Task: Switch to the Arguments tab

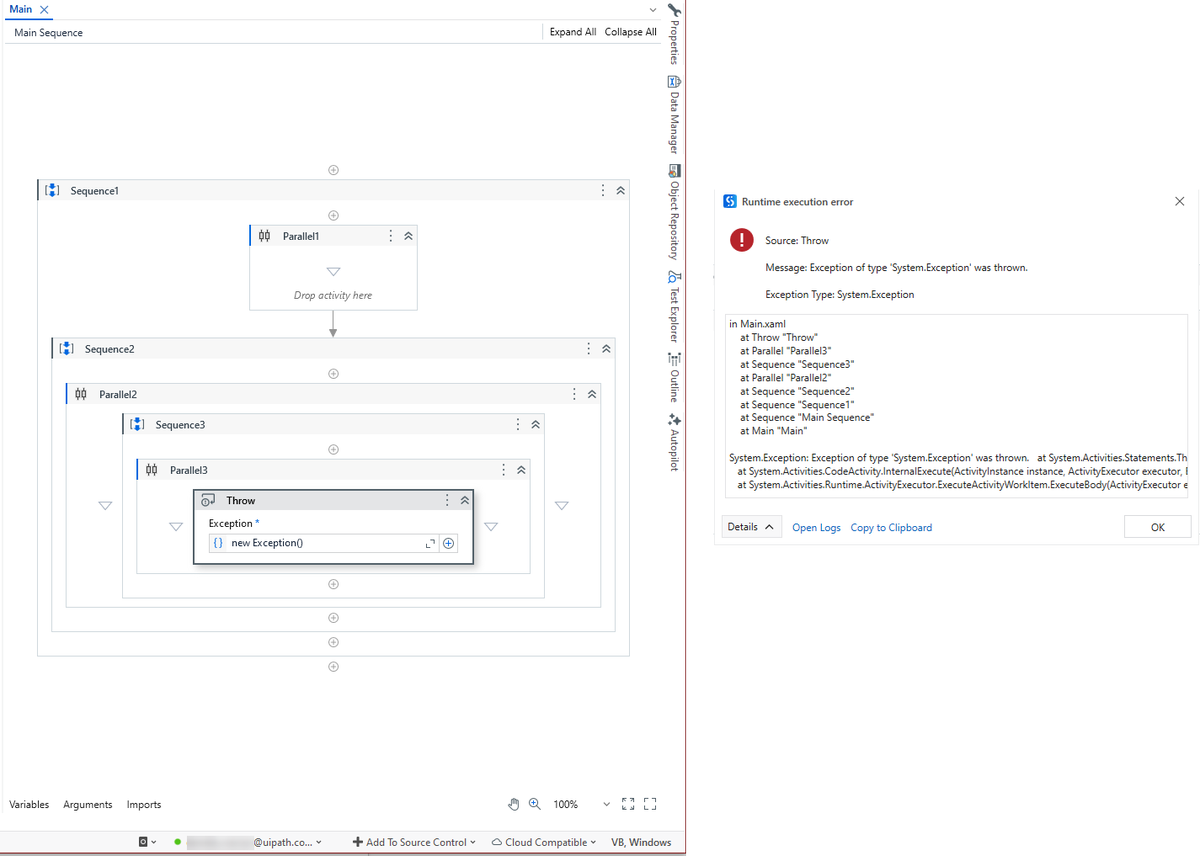Action: tap(87, 804)
